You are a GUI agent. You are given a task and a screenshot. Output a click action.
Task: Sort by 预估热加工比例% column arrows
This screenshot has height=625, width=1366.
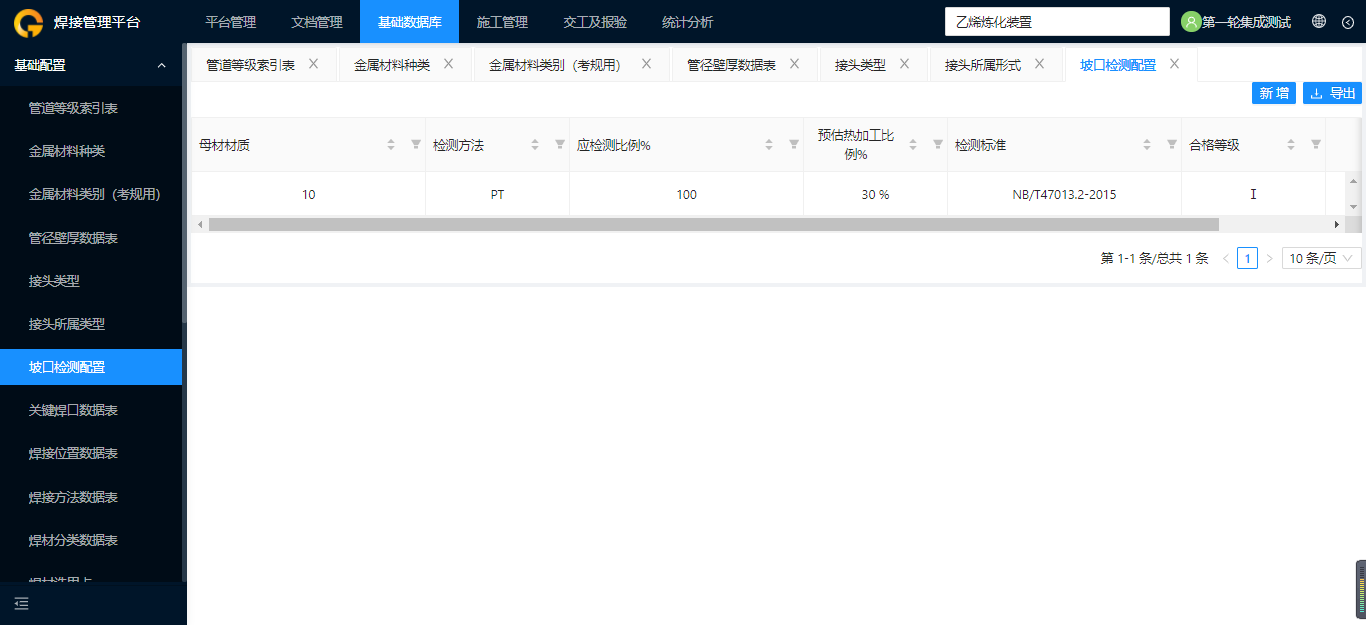(x=913, y=145)
